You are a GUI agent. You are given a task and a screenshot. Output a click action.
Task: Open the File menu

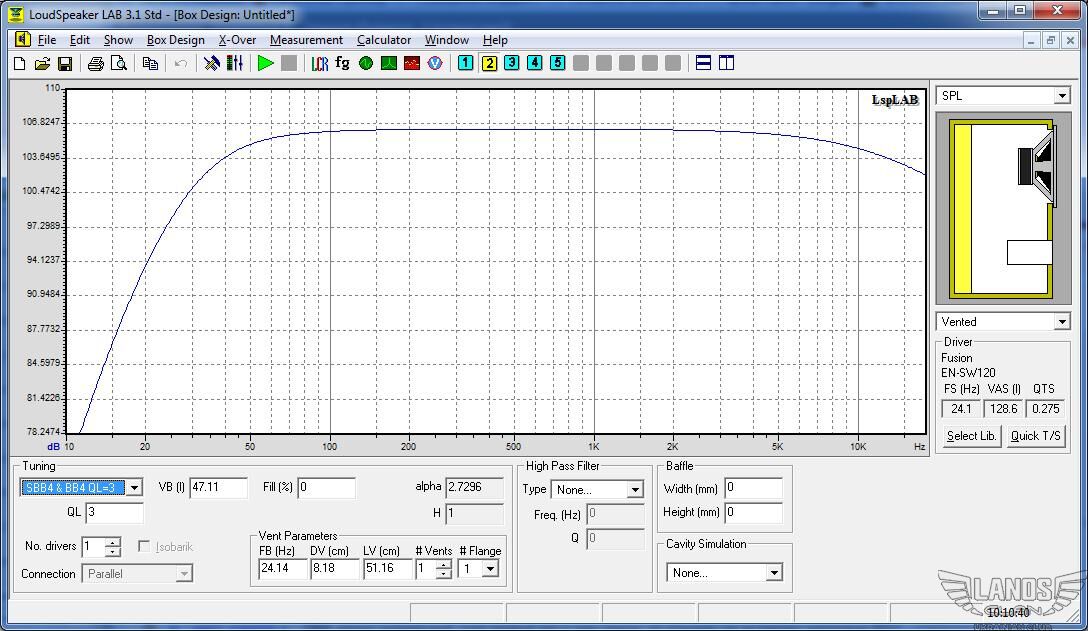tap(46, 40)
